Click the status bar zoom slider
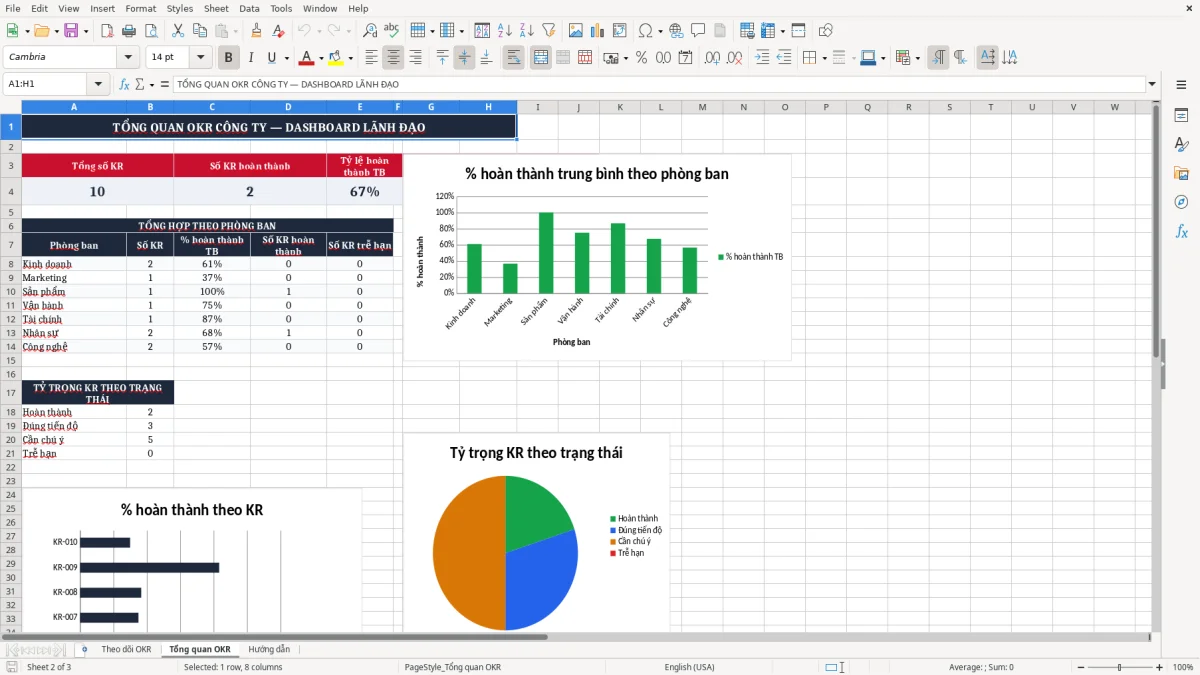This screenshot has height=675, width=1200. pos(1120,667)
